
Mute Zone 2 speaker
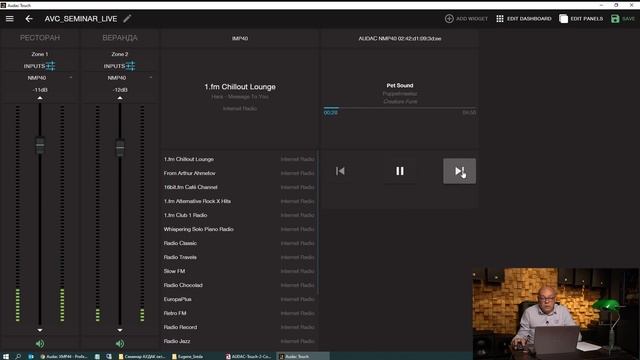click(x=120, y=344)
